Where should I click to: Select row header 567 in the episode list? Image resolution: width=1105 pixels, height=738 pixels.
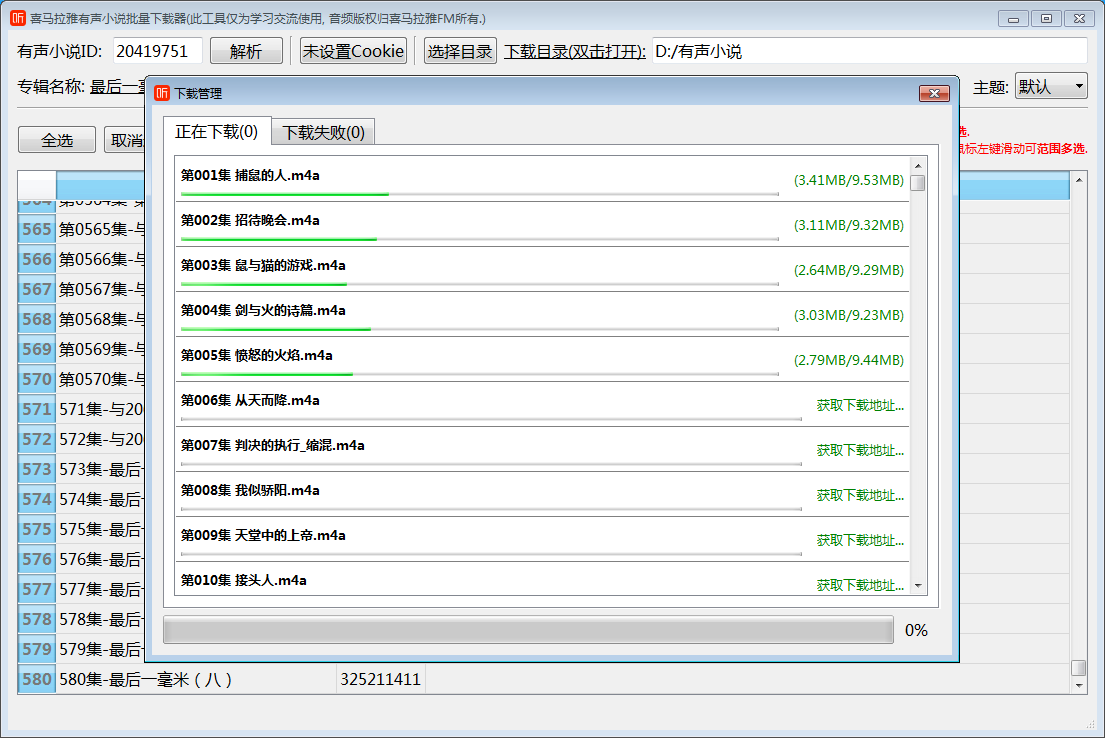point(37,289)
